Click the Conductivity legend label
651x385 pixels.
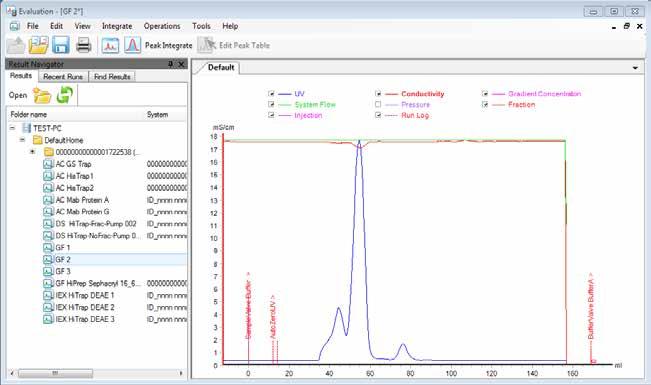[x=423, y=94]
